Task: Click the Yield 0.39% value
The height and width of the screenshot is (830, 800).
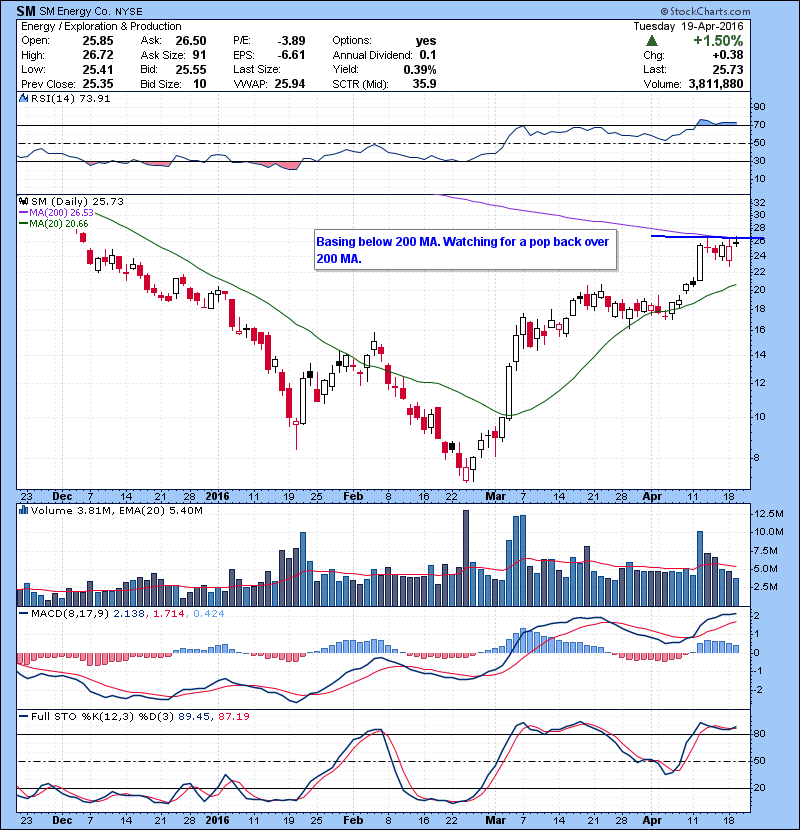Action: click(x=420, y=69)
